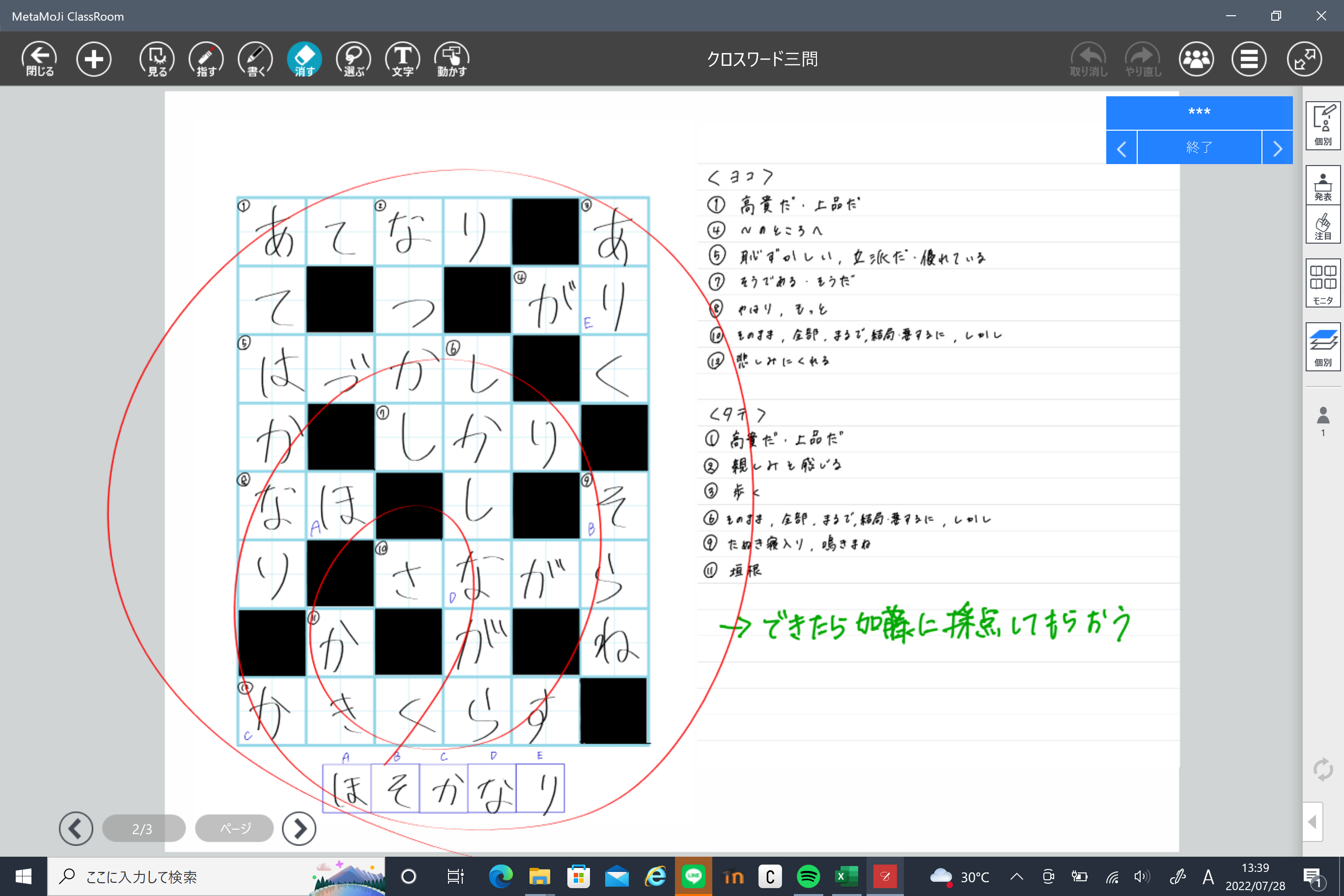This screenshot has height=896, width=1344.
Task: Toggle 発表 presentation mode
Action: (1322, 185)
